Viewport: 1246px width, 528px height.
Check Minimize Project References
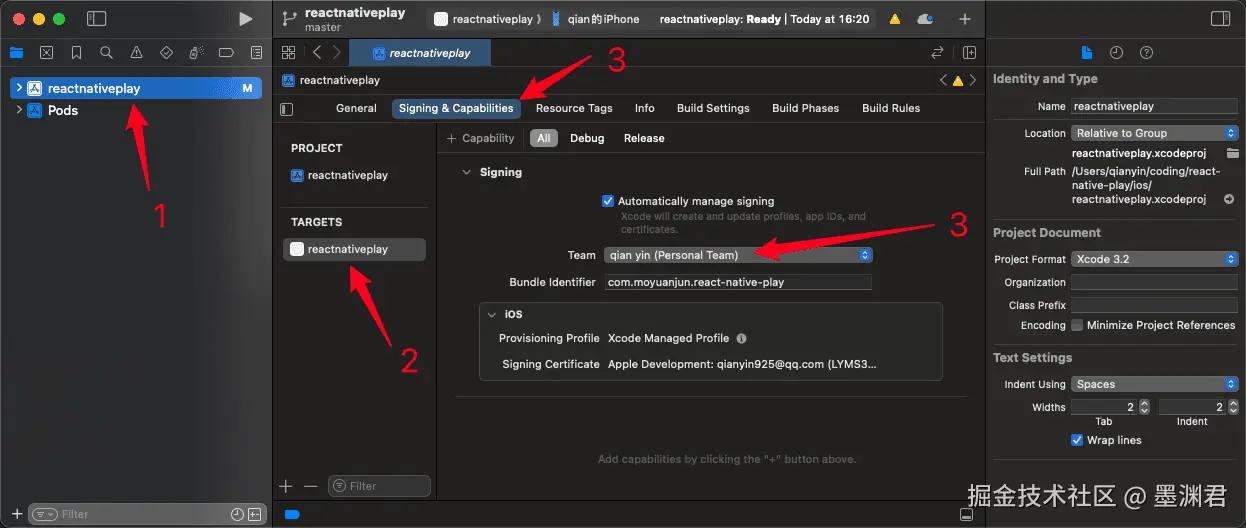click(x=1077, y=325)
